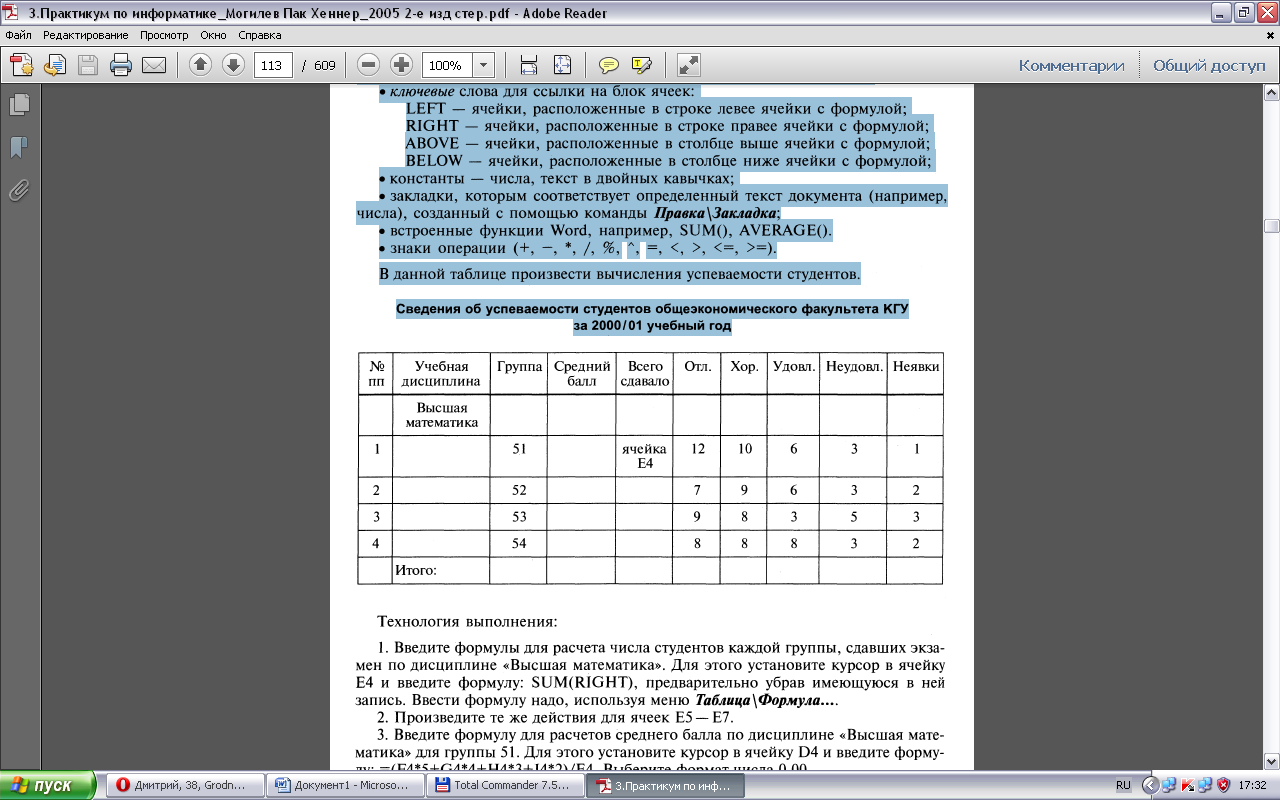Click the Email envelope icon
The image size is (1280, 800).
pyautogui.click(x=154, y=66)
